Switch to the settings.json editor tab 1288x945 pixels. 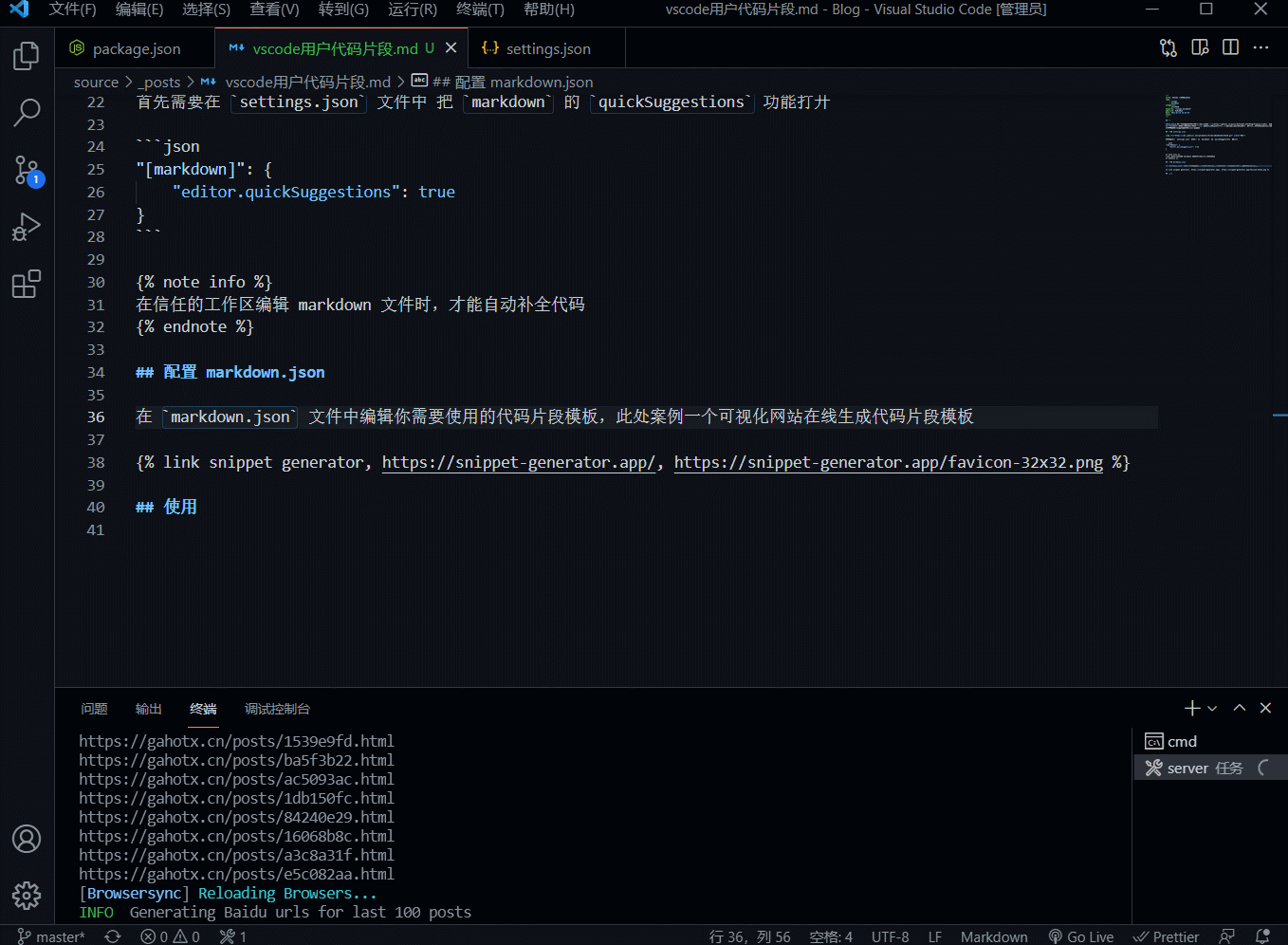pyautogui.click(x=536, y=48)
